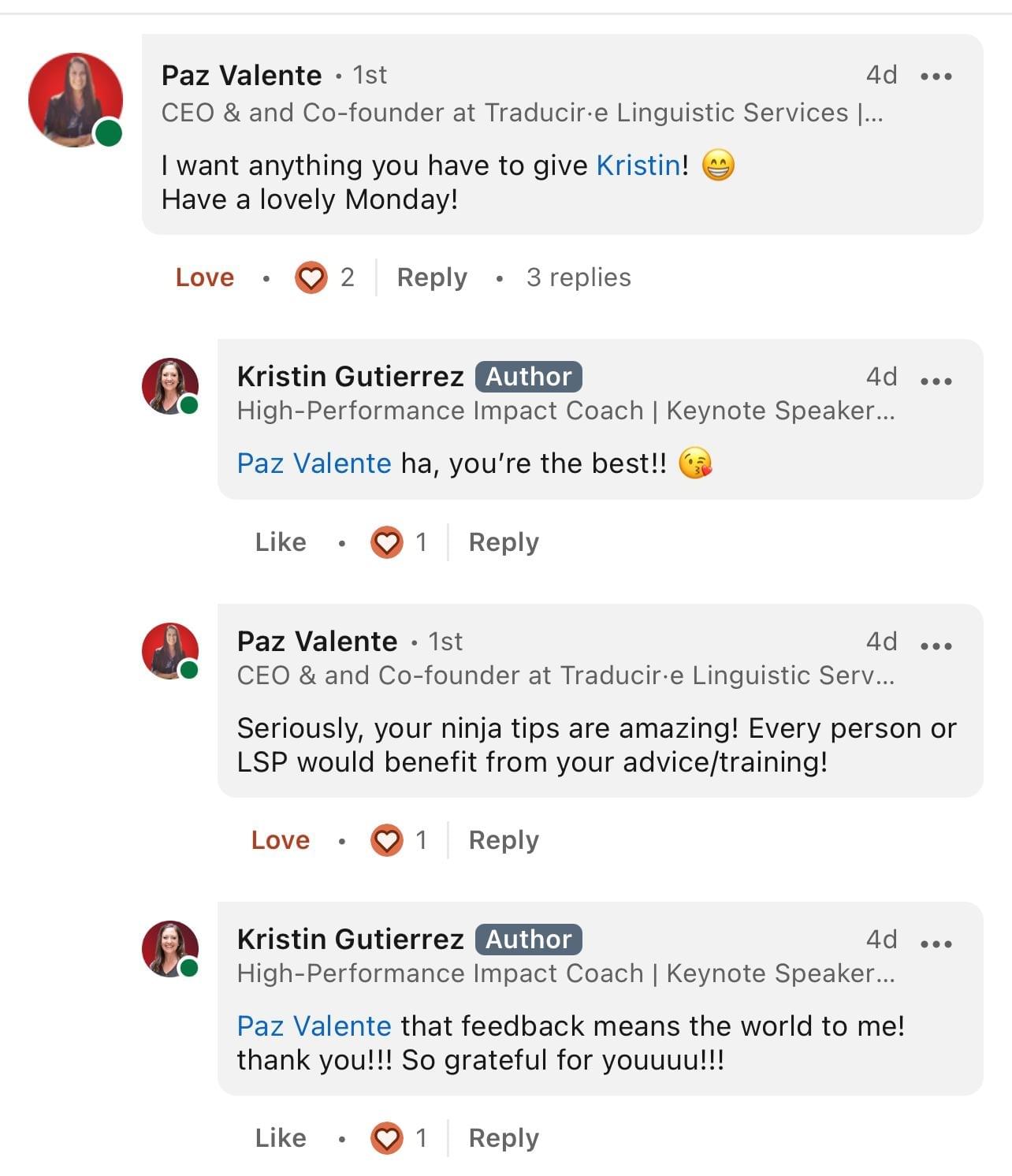Open three-dot menu on Kristin's first reply
1012x1176 pixels.
(x=936, y=381)
